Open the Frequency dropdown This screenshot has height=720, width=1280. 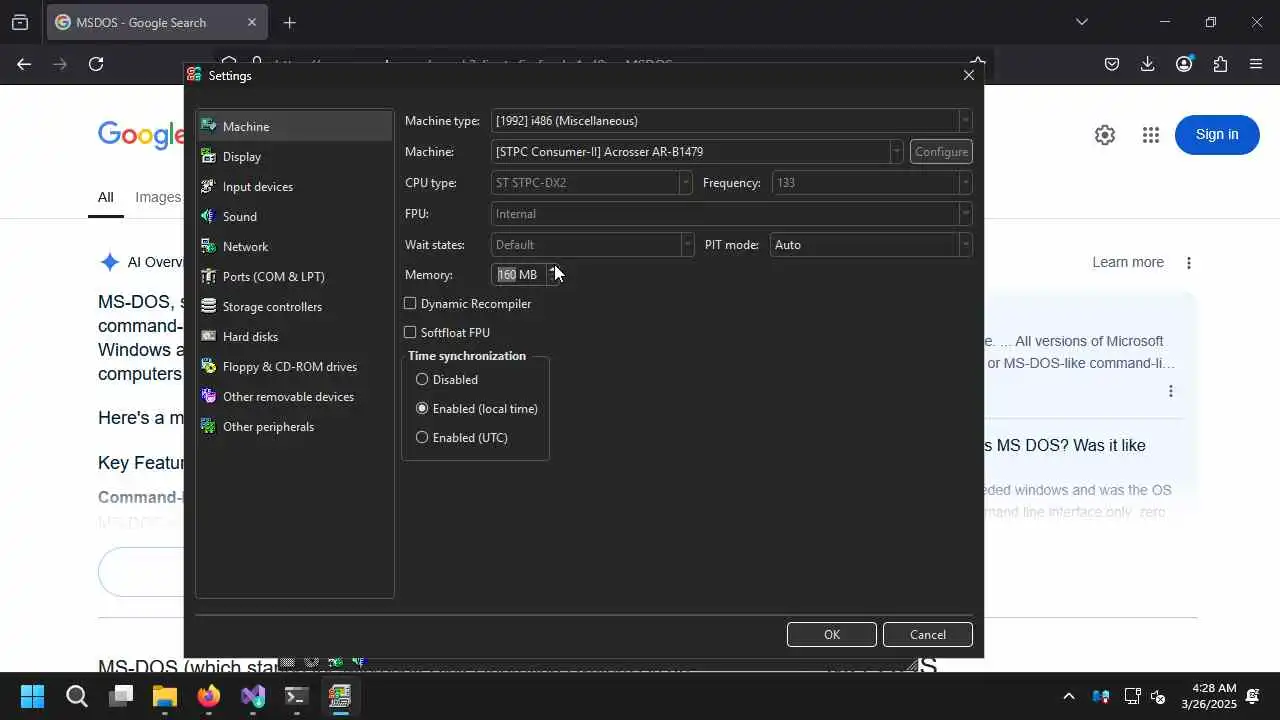coord(872,183)
